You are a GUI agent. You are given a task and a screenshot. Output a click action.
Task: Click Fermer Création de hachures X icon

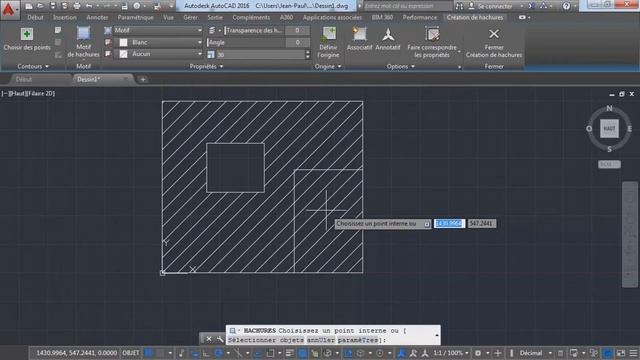(494, 34)
